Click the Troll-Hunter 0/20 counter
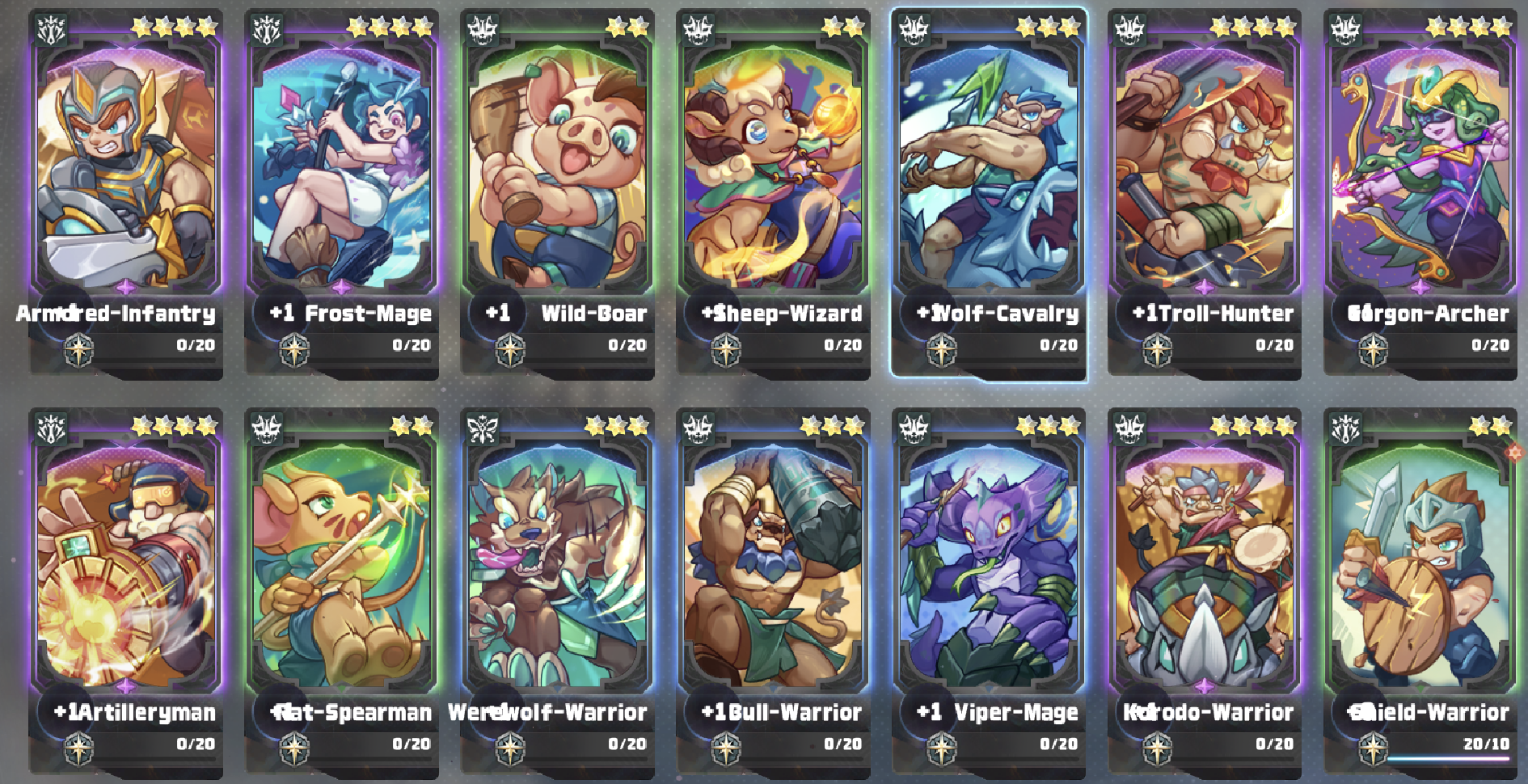Screen dimensions: 1528x784 coord(1274,345)
